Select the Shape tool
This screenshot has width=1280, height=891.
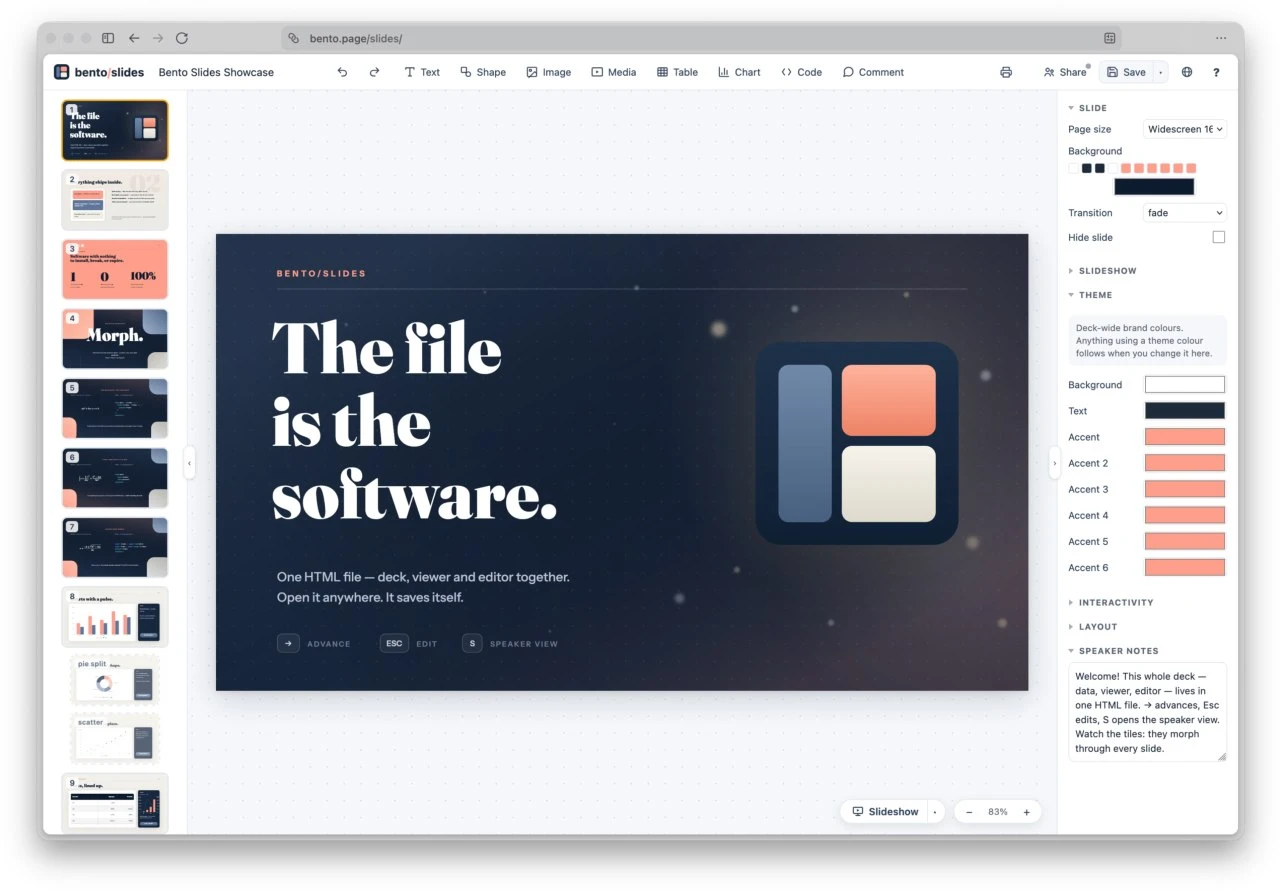(482, 72)
